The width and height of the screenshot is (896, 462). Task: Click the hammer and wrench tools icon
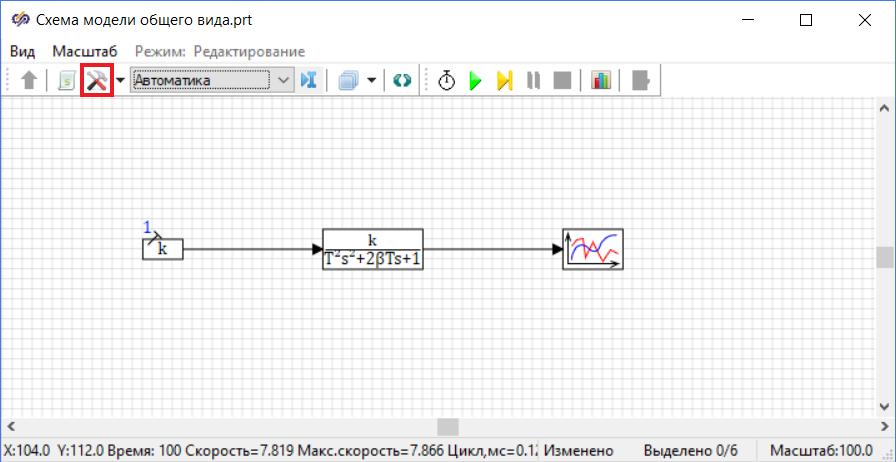tap(97, 80)
